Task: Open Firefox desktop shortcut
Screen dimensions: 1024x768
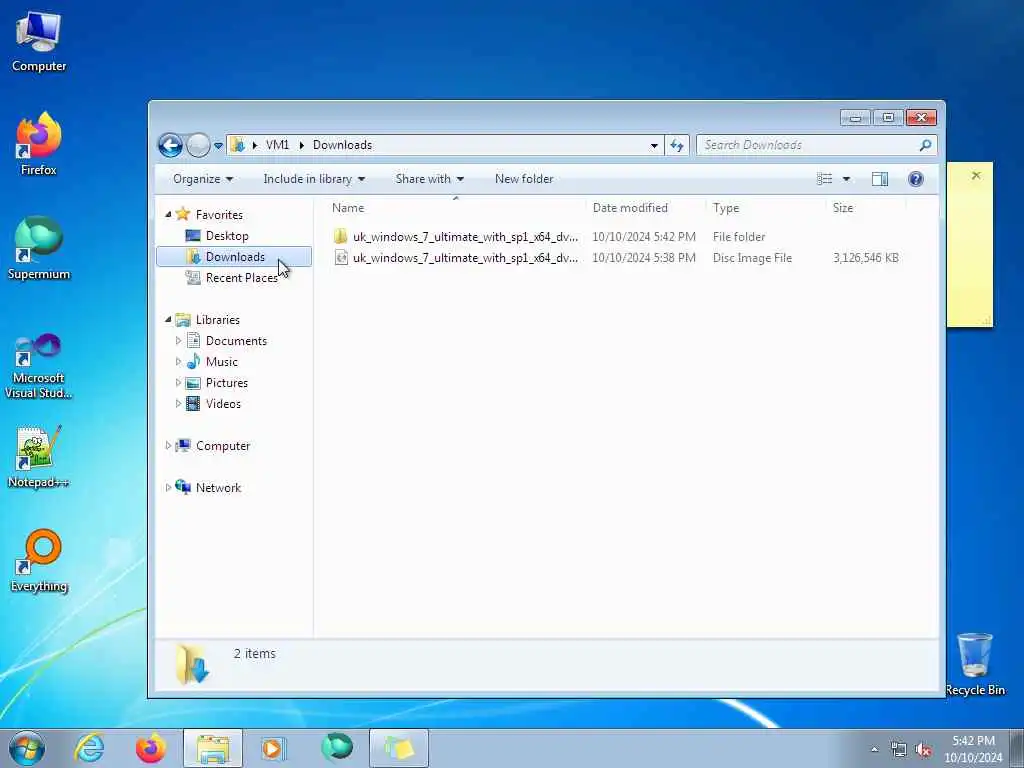Action: coord(39,144)
